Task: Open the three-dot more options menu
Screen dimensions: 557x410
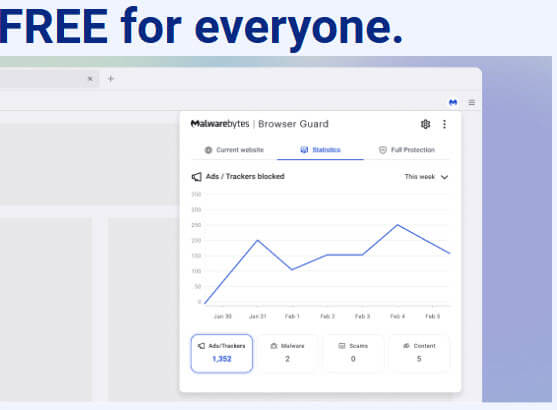Action: 444,124
